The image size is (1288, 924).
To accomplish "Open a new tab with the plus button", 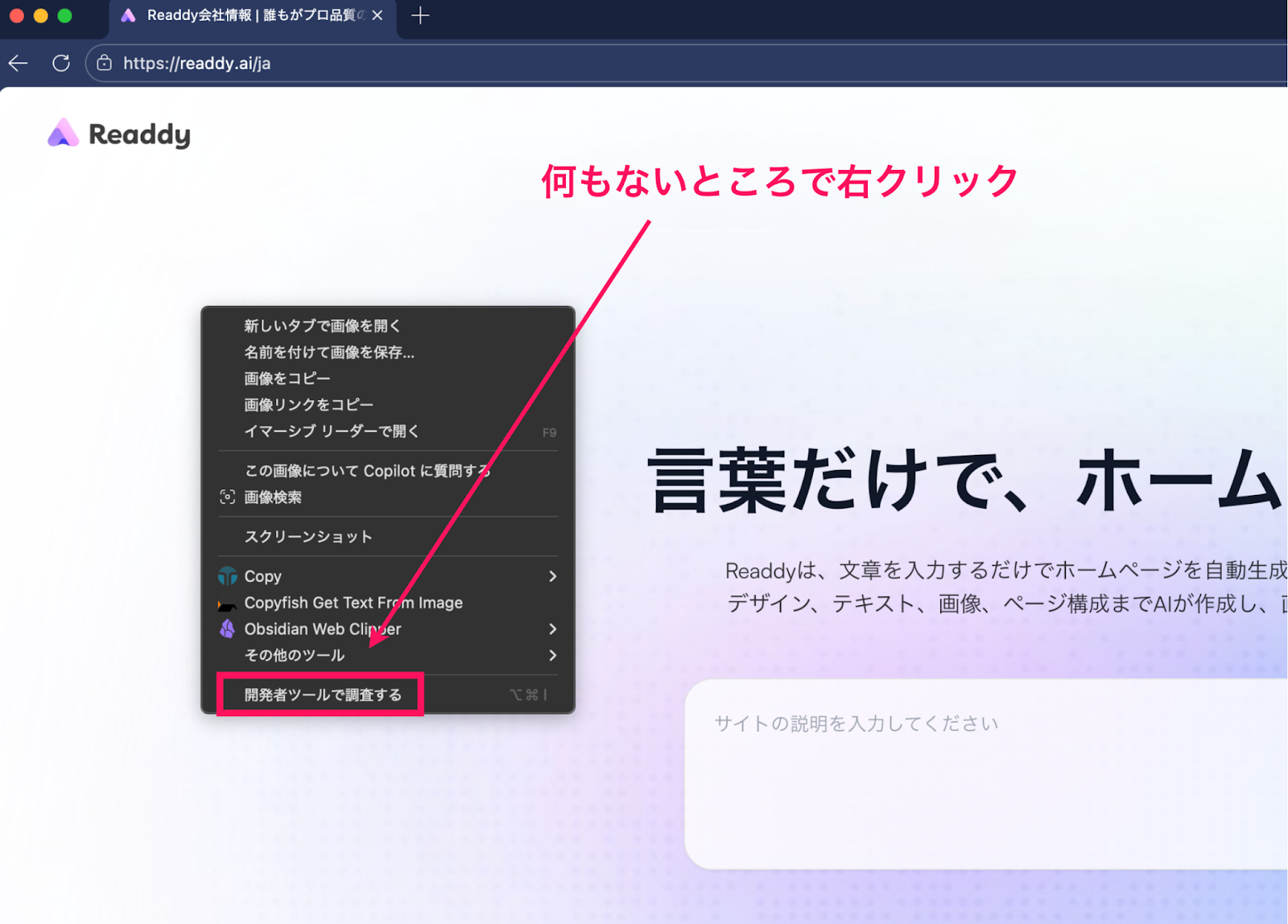I will pyautogui.click(x=419, y=15).
